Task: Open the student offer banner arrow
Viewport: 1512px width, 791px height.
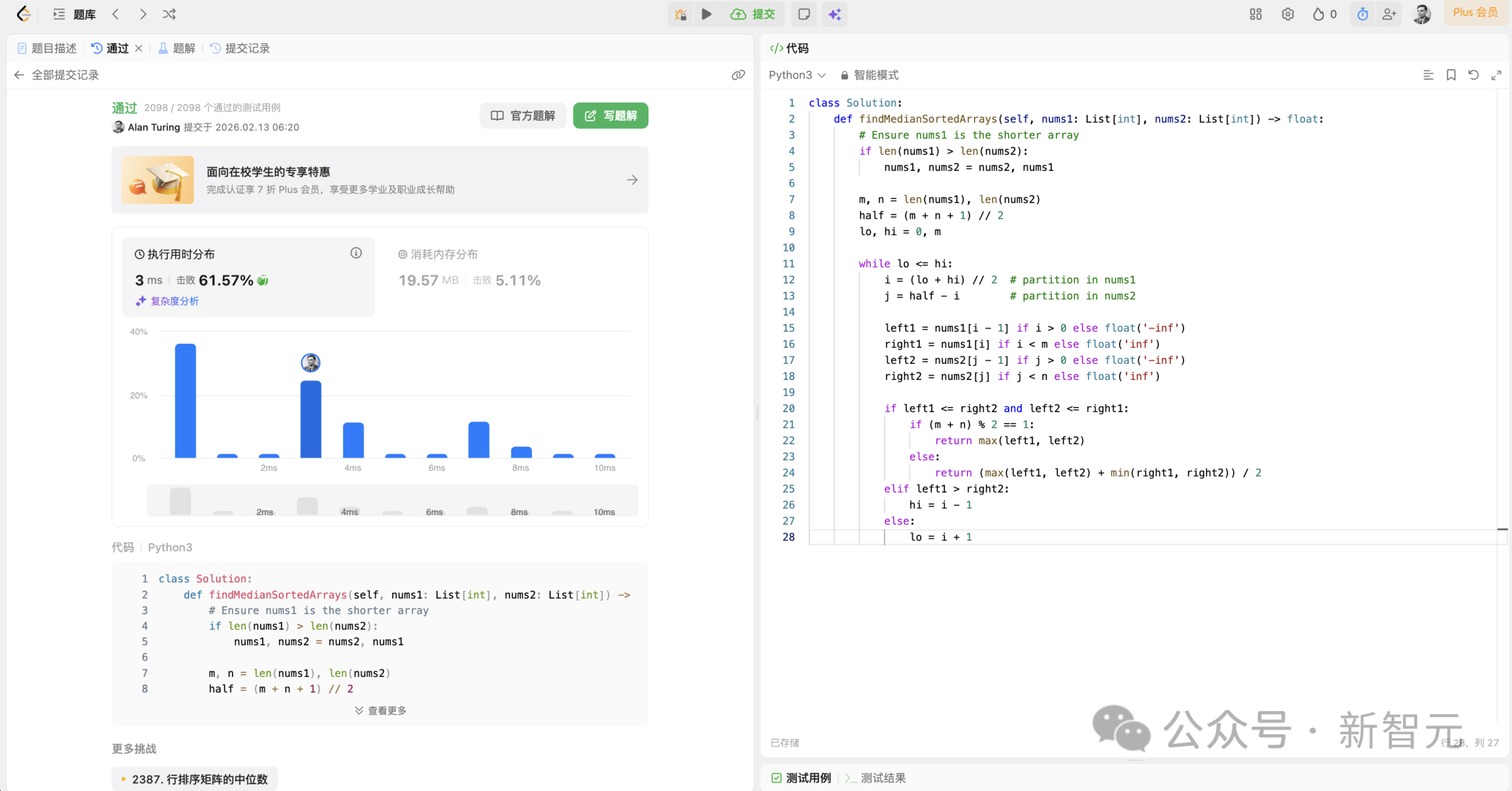Action: pos(632,180)
